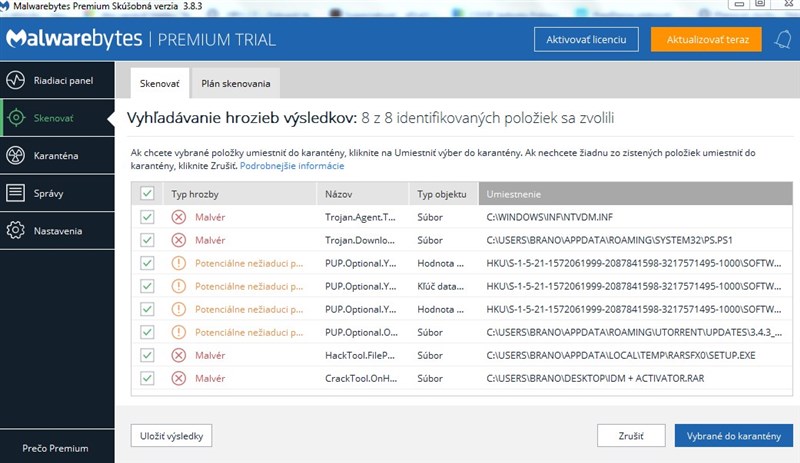Image resolution: width=800 pixels, height=463 pixels.
Task: Select the PUP.Optional.O... name cell
Action: tap(361, 332)
